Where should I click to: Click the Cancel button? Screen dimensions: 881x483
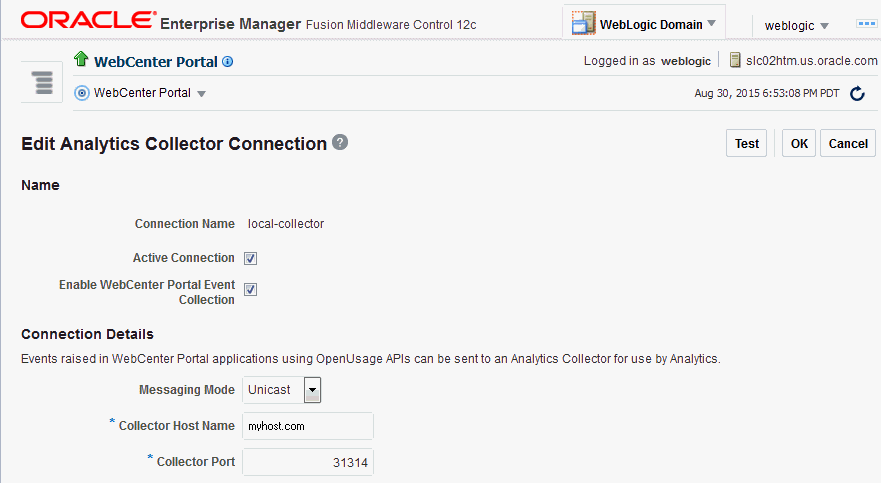point(848,143)
